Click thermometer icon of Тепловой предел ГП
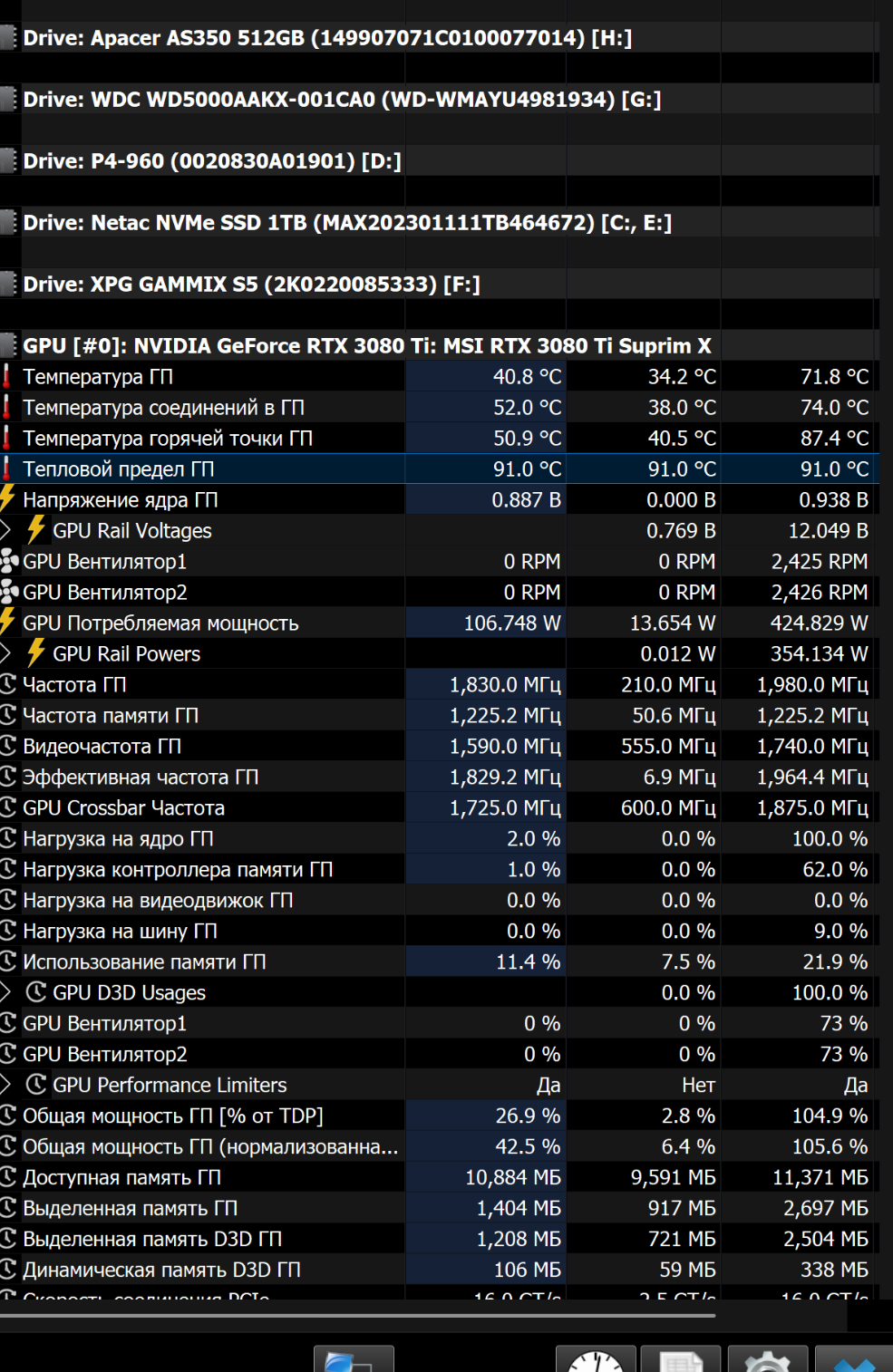The image size is (893, 1372). pyautogui.click(x=6, y=469)
